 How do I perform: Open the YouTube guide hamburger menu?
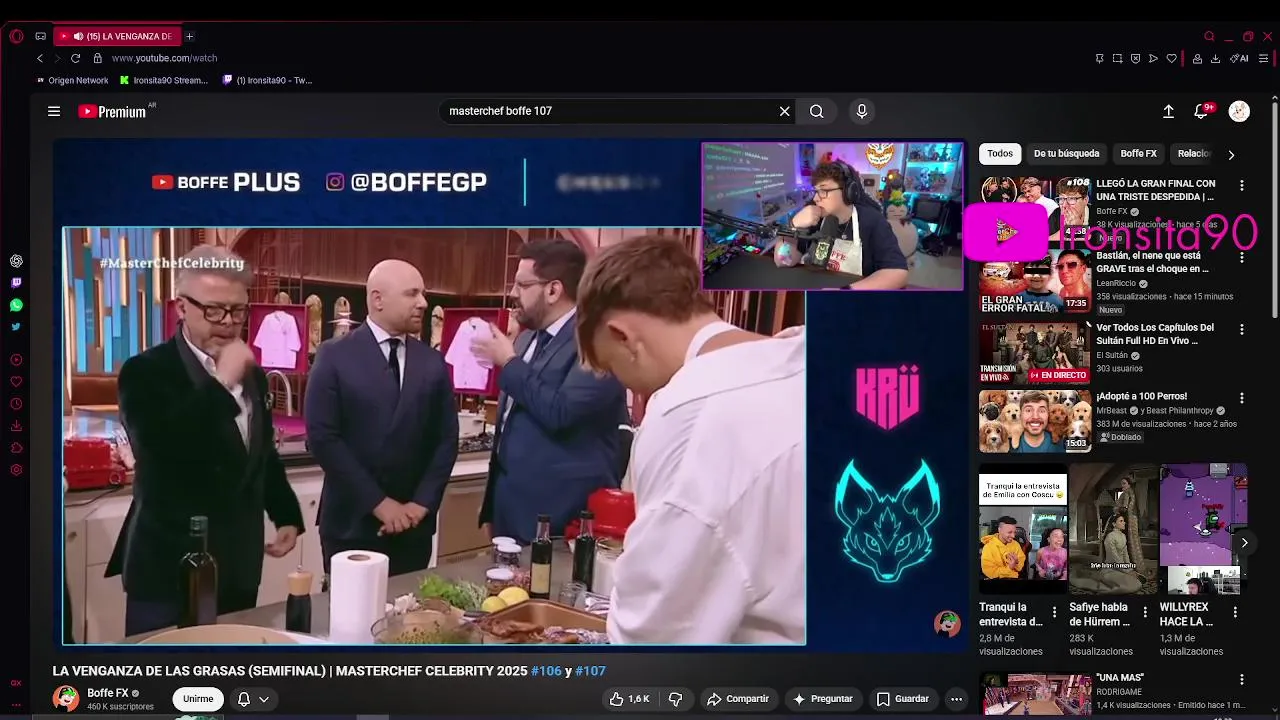(54, 111)
